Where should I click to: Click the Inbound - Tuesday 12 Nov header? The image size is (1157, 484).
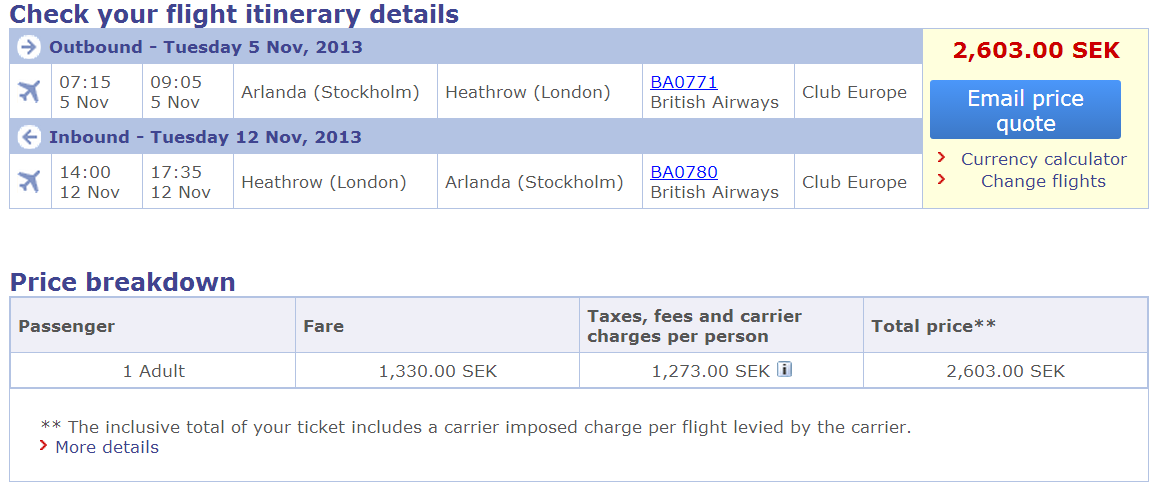205,137
